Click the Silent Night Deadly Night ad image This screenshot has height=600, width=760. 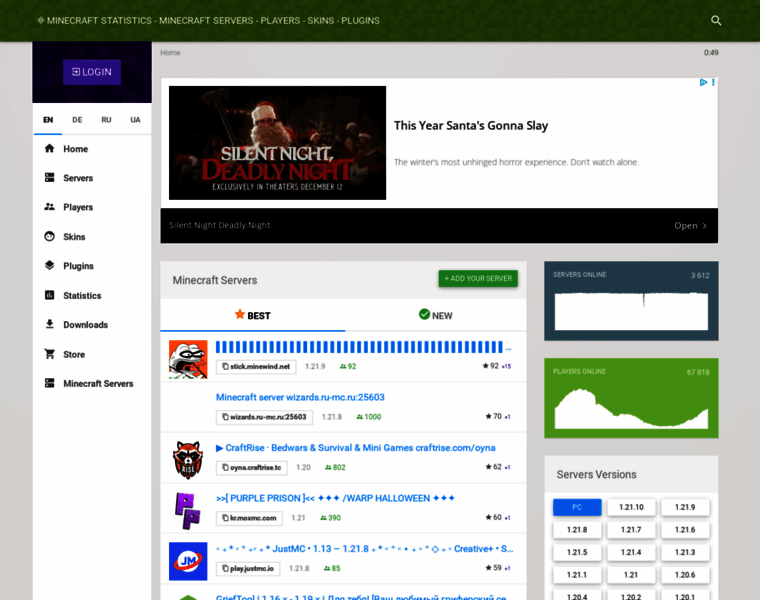(277, 142)
